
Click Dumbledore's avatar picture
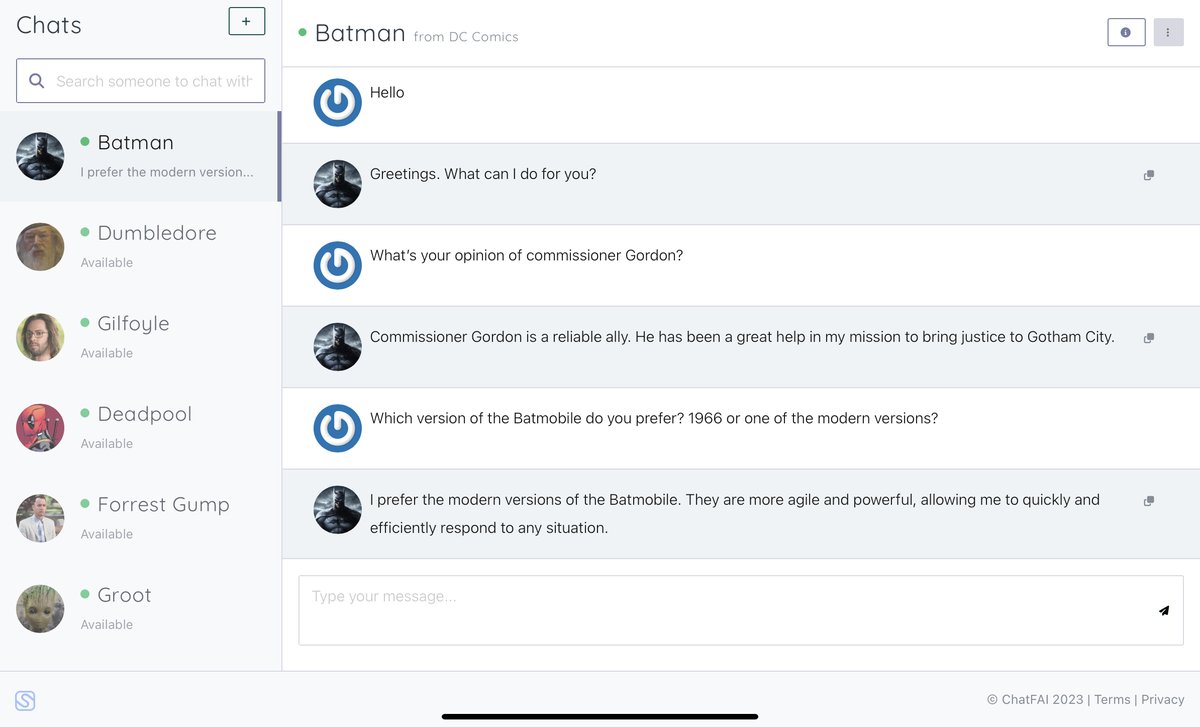pyautogui.click(x=40, y=247)
